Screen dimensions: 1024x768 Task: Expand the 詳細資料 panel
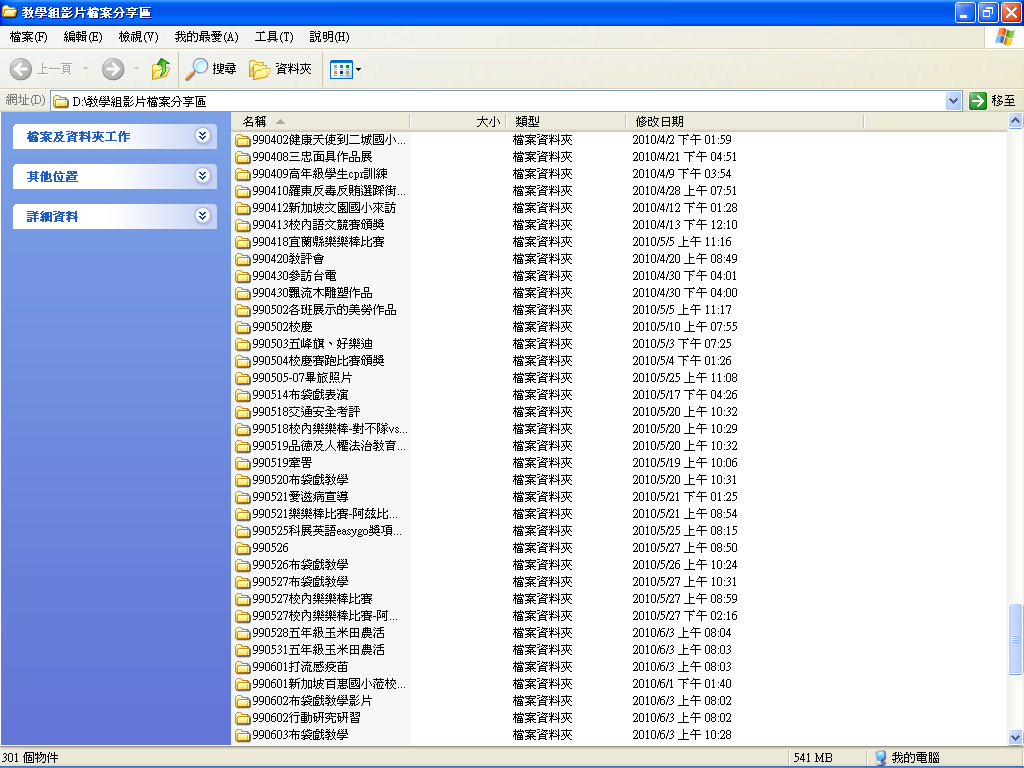pos(203,216)
